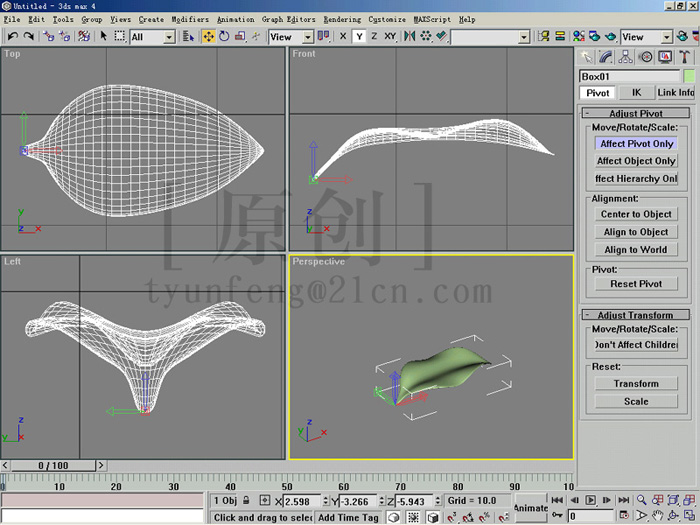Click the Render Scene teapot icon
The image size is (700, 525).
tap(594, 36)
